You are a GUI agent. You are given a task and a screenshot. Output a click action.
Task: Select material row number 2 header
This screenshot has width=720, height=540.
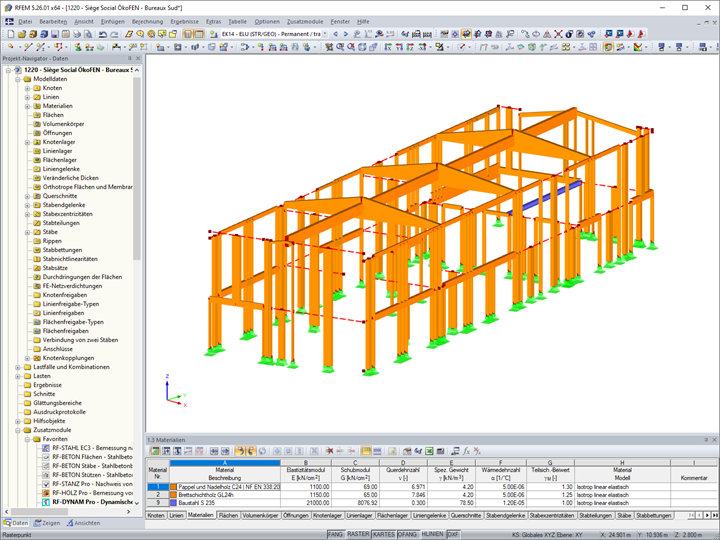(x=158, y=495)
